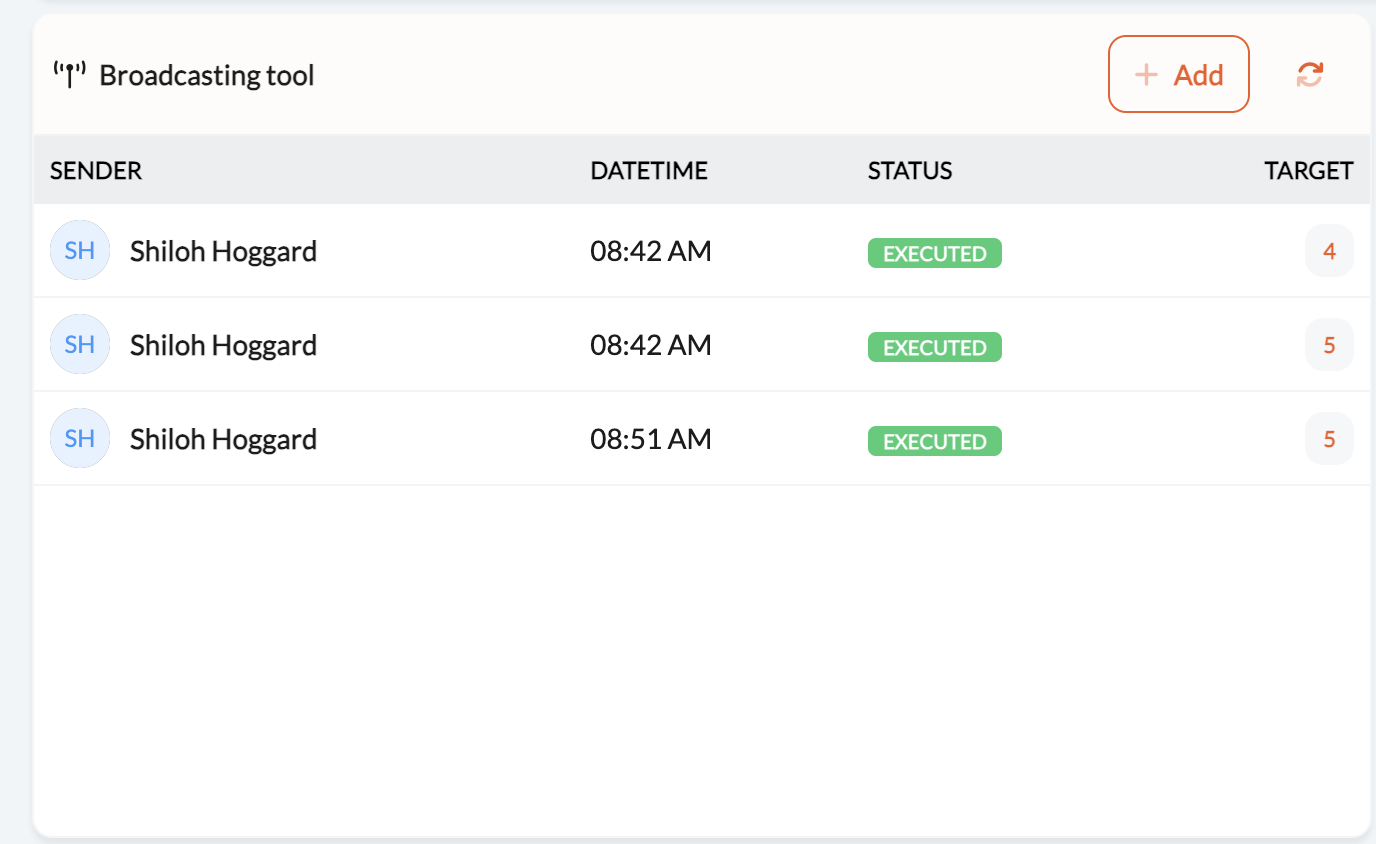Click the Broadcasting tool antenna icon
The image size is (1376, 844).
[69, 74]
